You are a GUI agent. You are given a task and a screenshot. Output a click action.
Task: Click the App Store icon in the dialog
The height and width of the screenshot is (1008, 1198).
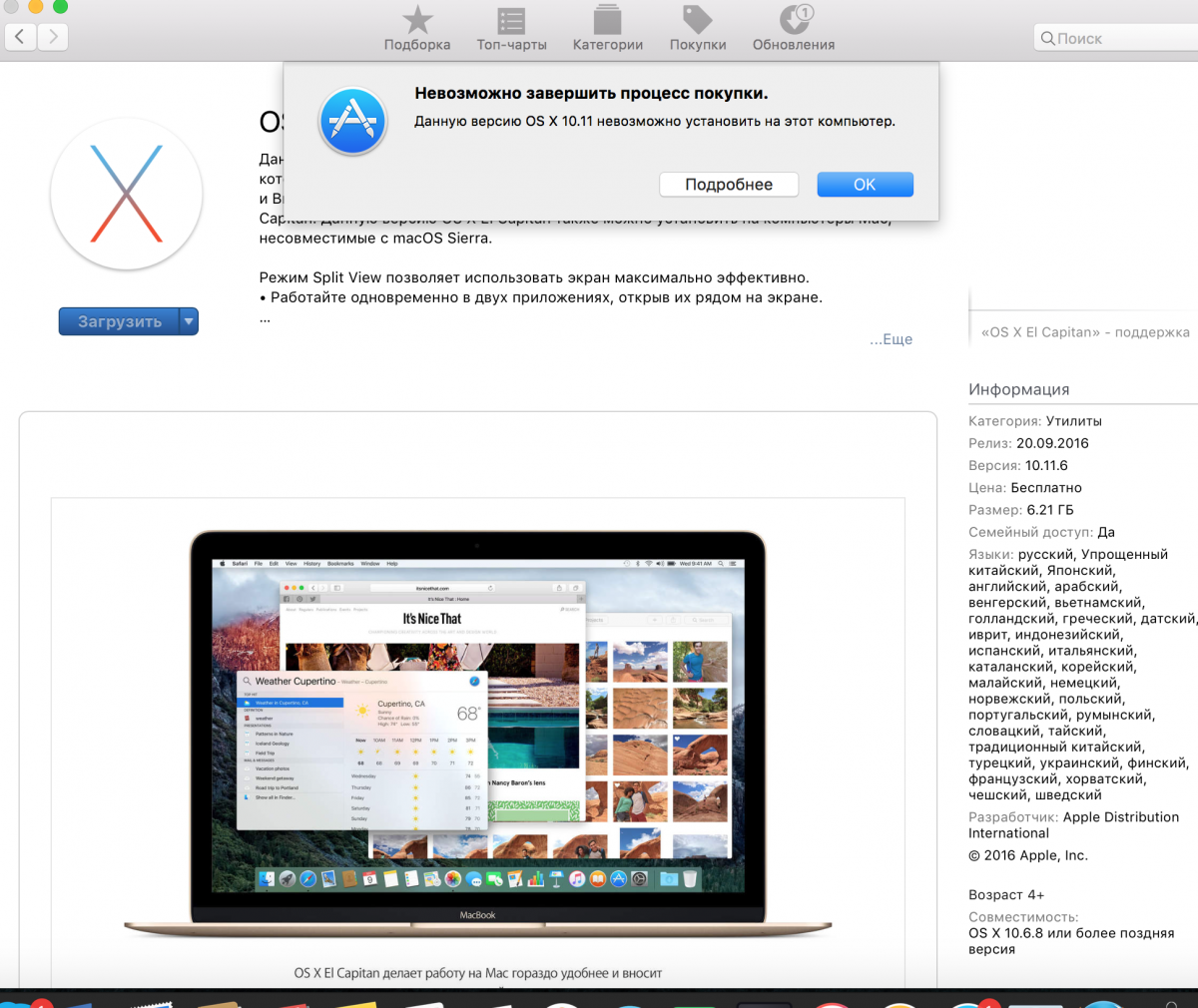(x=352, y=121)
